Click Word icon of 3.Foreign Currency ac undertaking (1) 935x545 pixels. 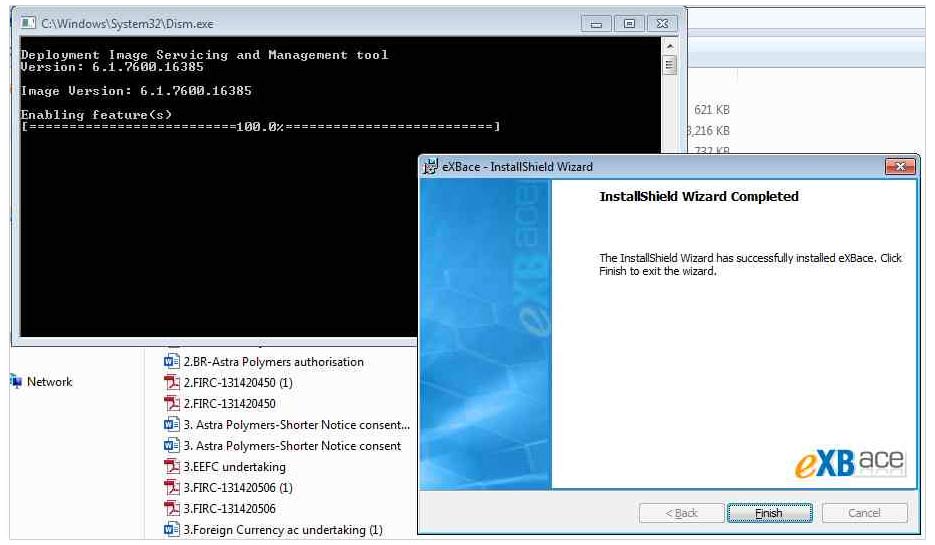[x=172, y=529]
